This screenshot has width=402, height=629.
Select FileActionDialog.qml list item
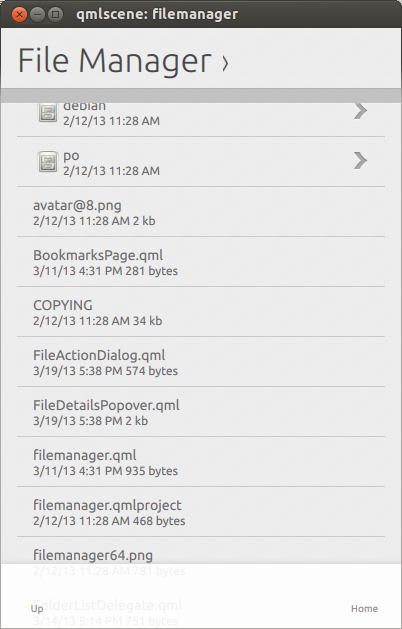pyautogui.click(x=201, y=362)
